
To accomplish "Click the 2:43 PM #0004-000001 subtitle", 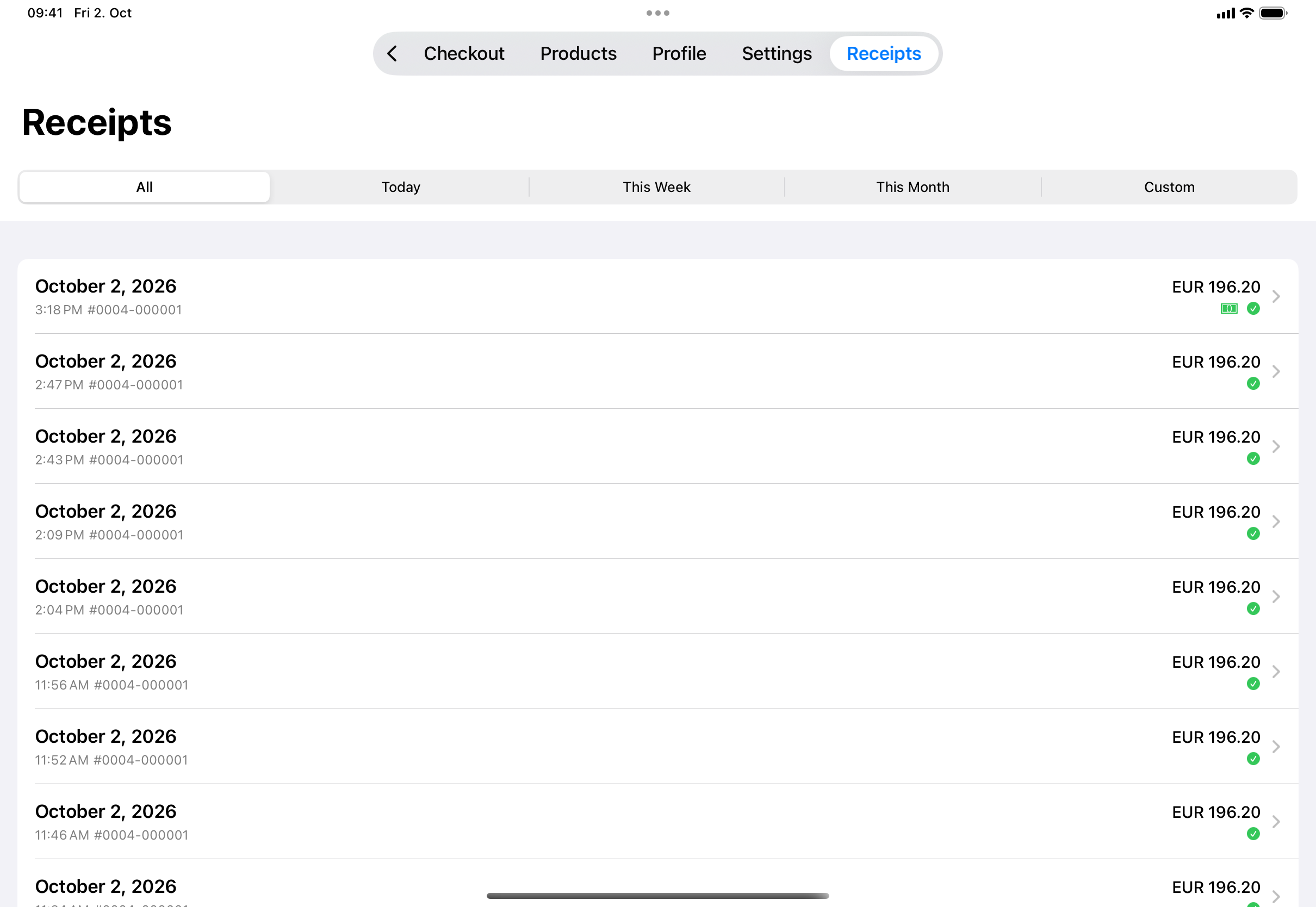I will 109,459.
